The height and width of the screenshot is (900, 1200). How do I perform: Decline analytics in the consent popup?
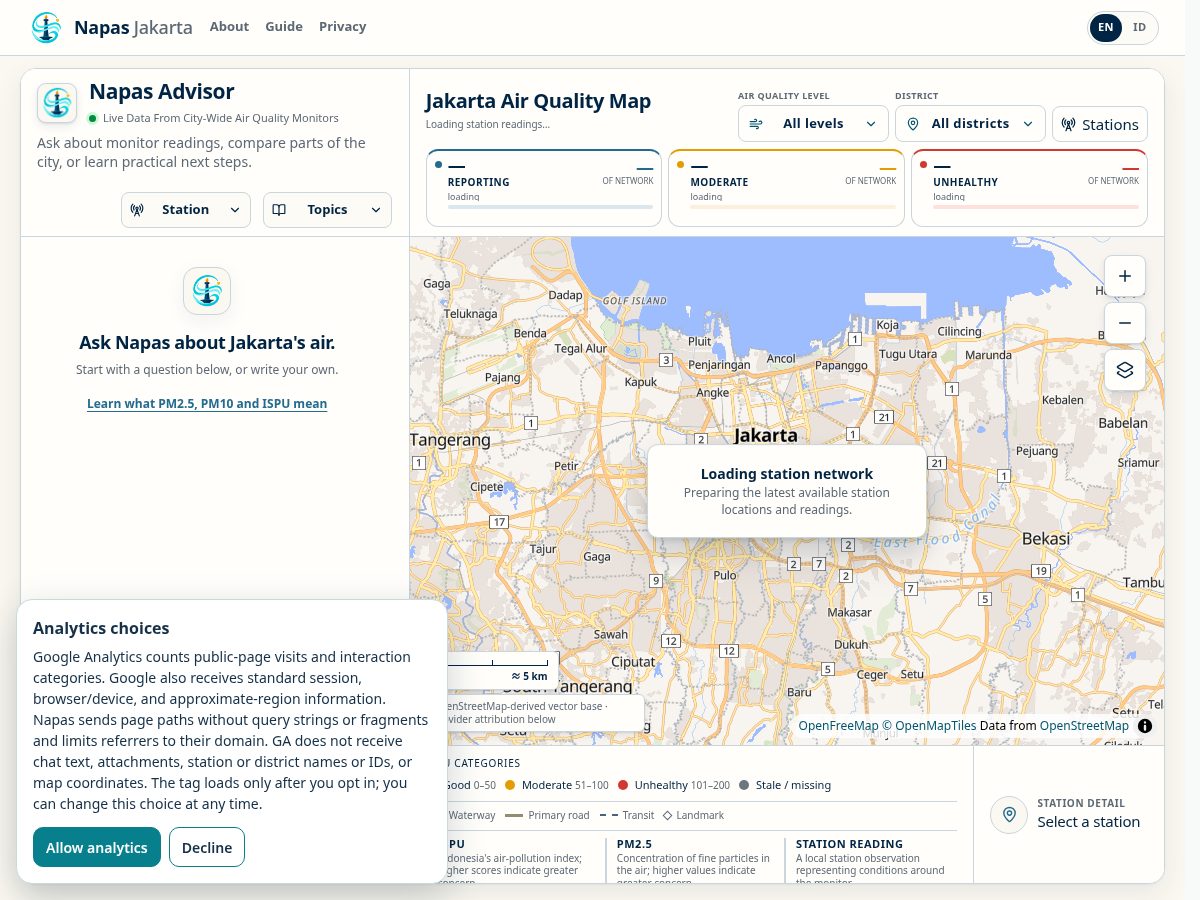pyautogui.click(x=207, y=847)
